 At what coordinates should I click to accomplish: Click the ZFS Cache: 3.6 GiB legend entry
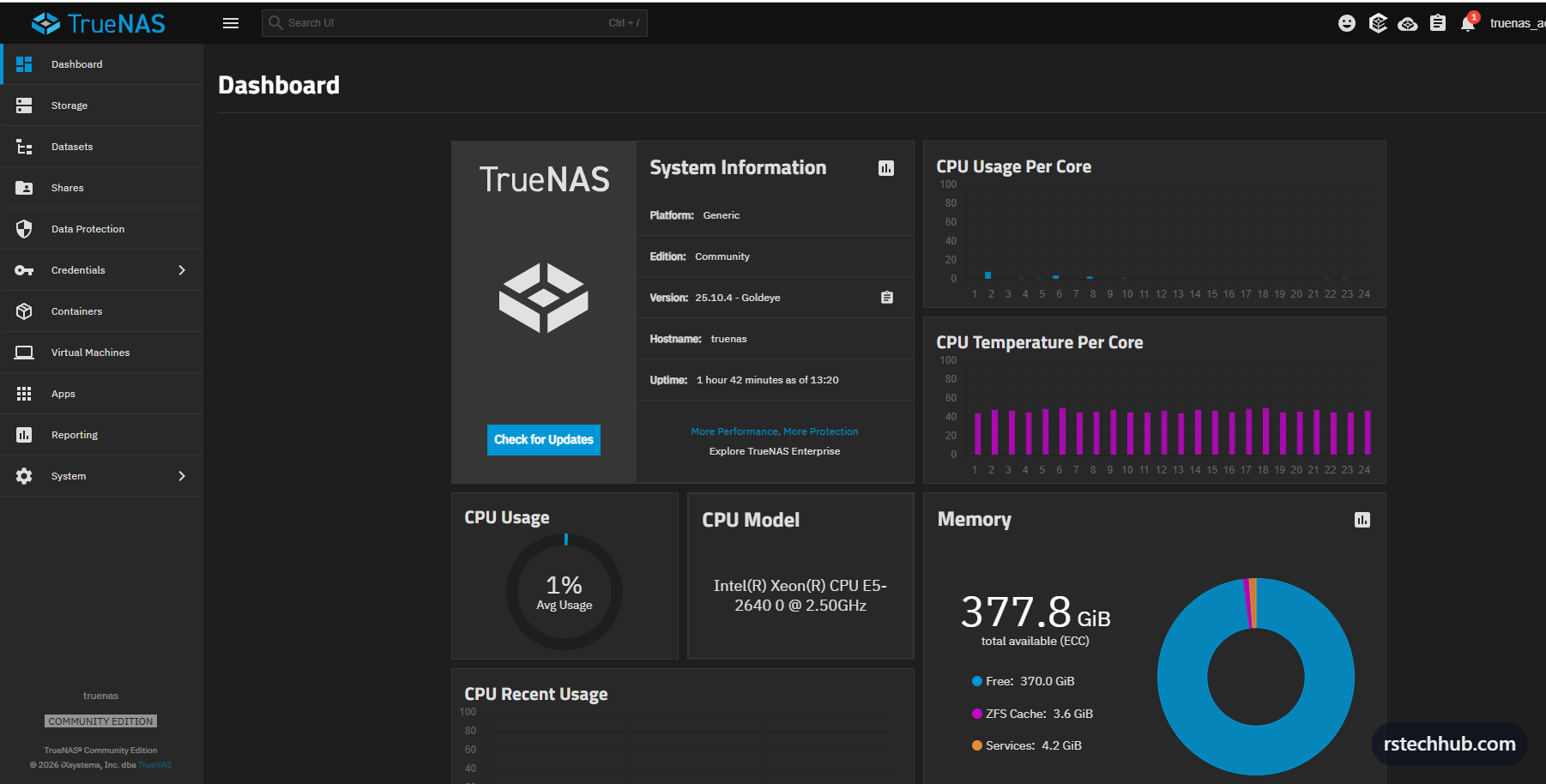point(1032,714)
